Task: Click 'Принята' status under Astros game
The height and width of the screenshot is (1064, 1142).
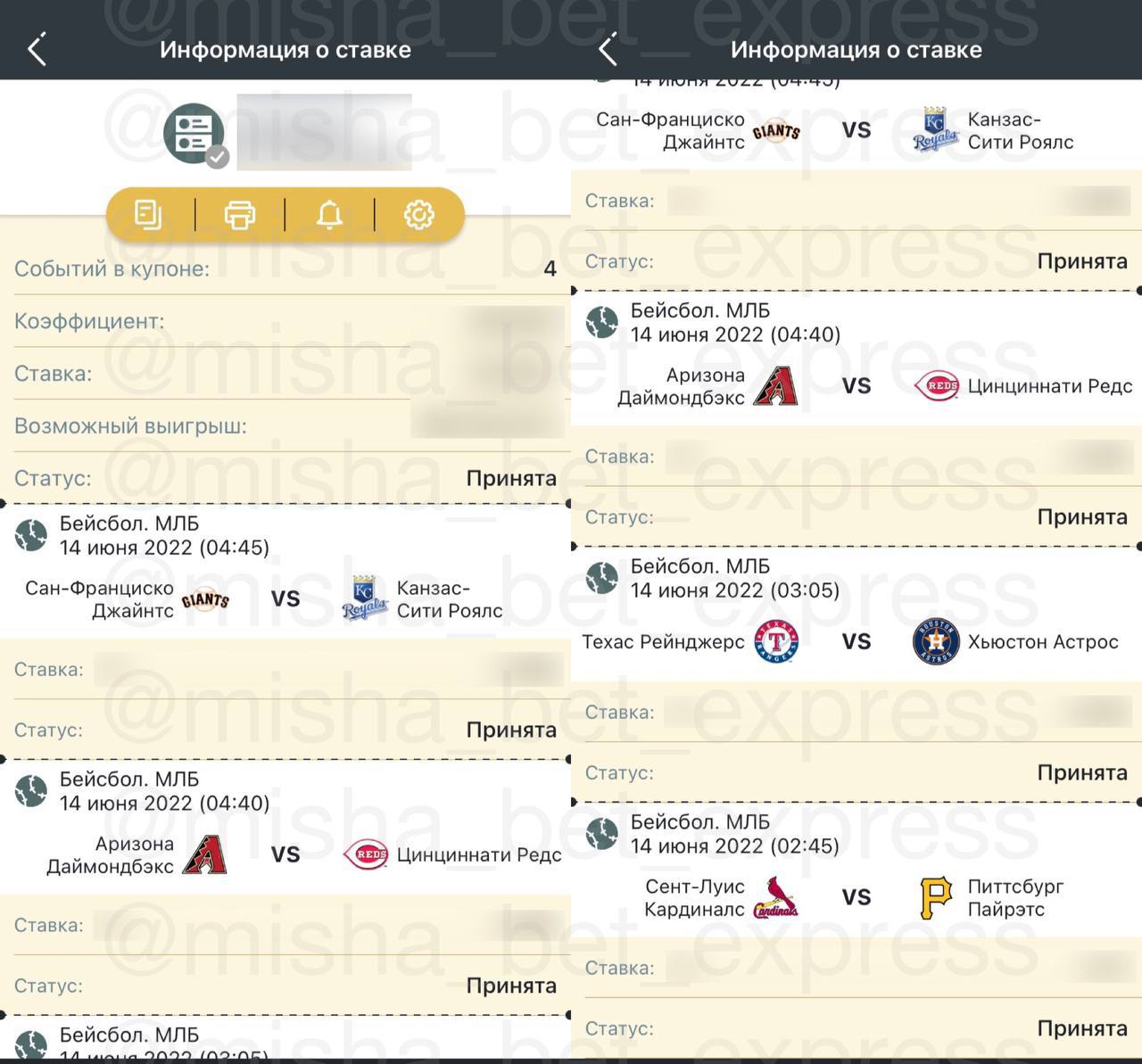Action: click(x=1082, y=772)
